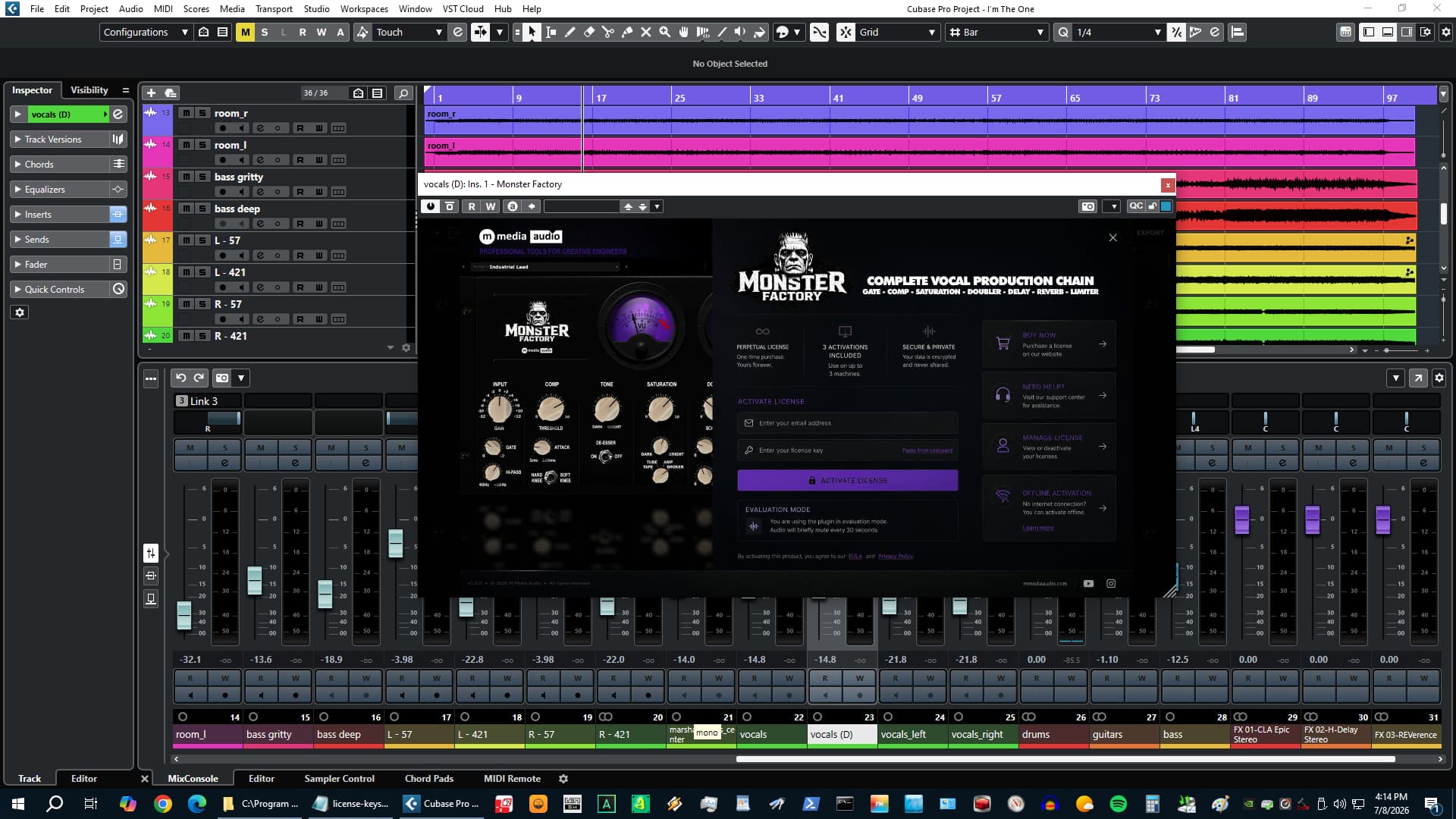Switch to the Visibility tab
Viewport: 1456px width, 819px height.
click(x=89, y=89)
